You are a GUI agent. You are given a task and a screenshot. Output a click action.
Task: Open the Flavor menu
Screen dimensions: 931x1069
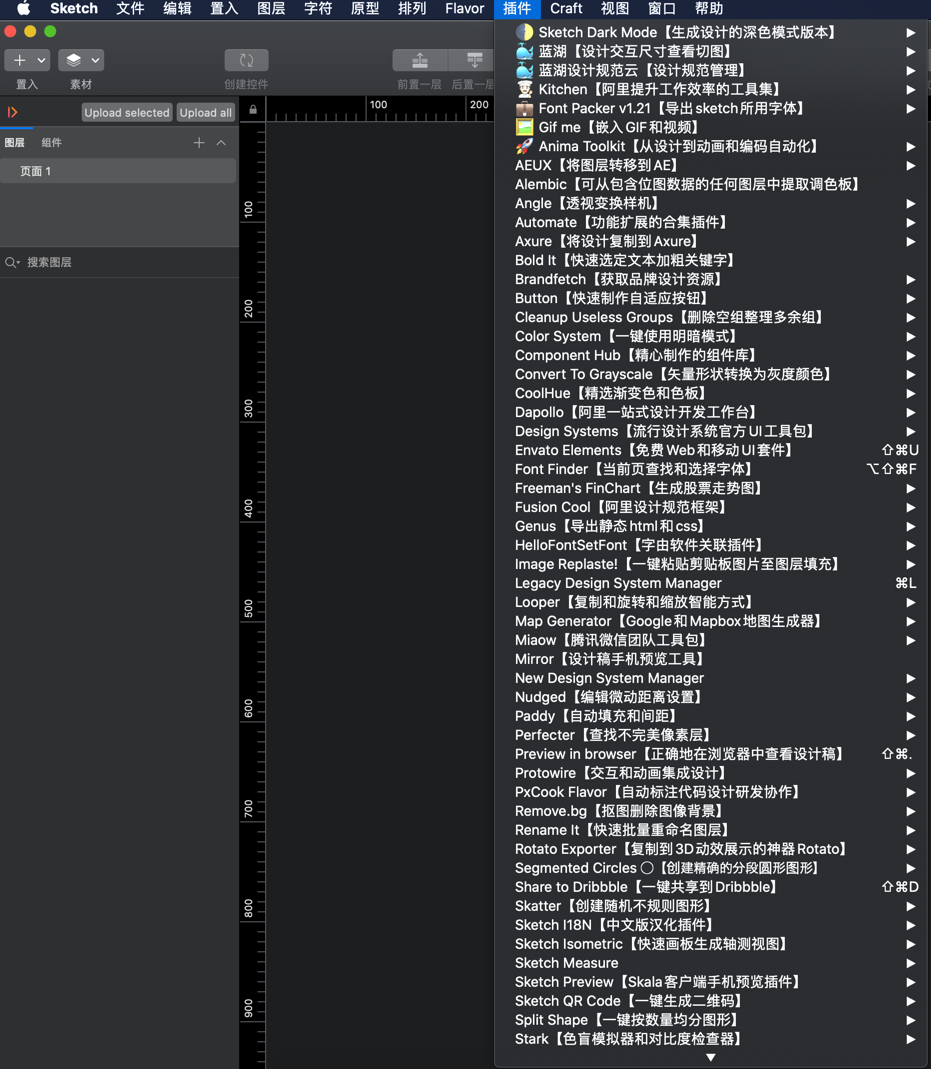(465, 9)
